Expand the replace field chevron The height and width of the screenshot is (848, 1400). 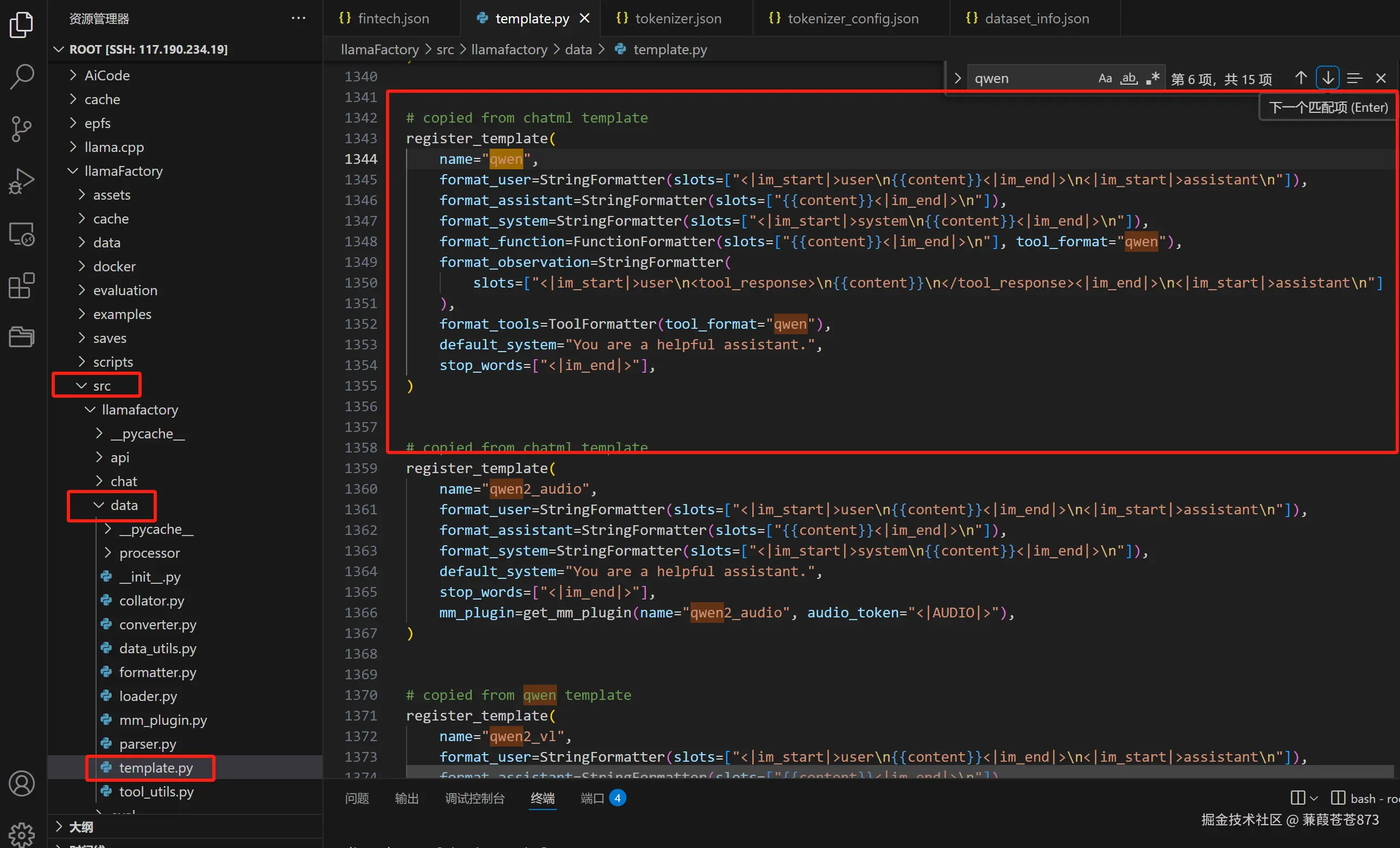pyautogui.click(x=958, y=78)
